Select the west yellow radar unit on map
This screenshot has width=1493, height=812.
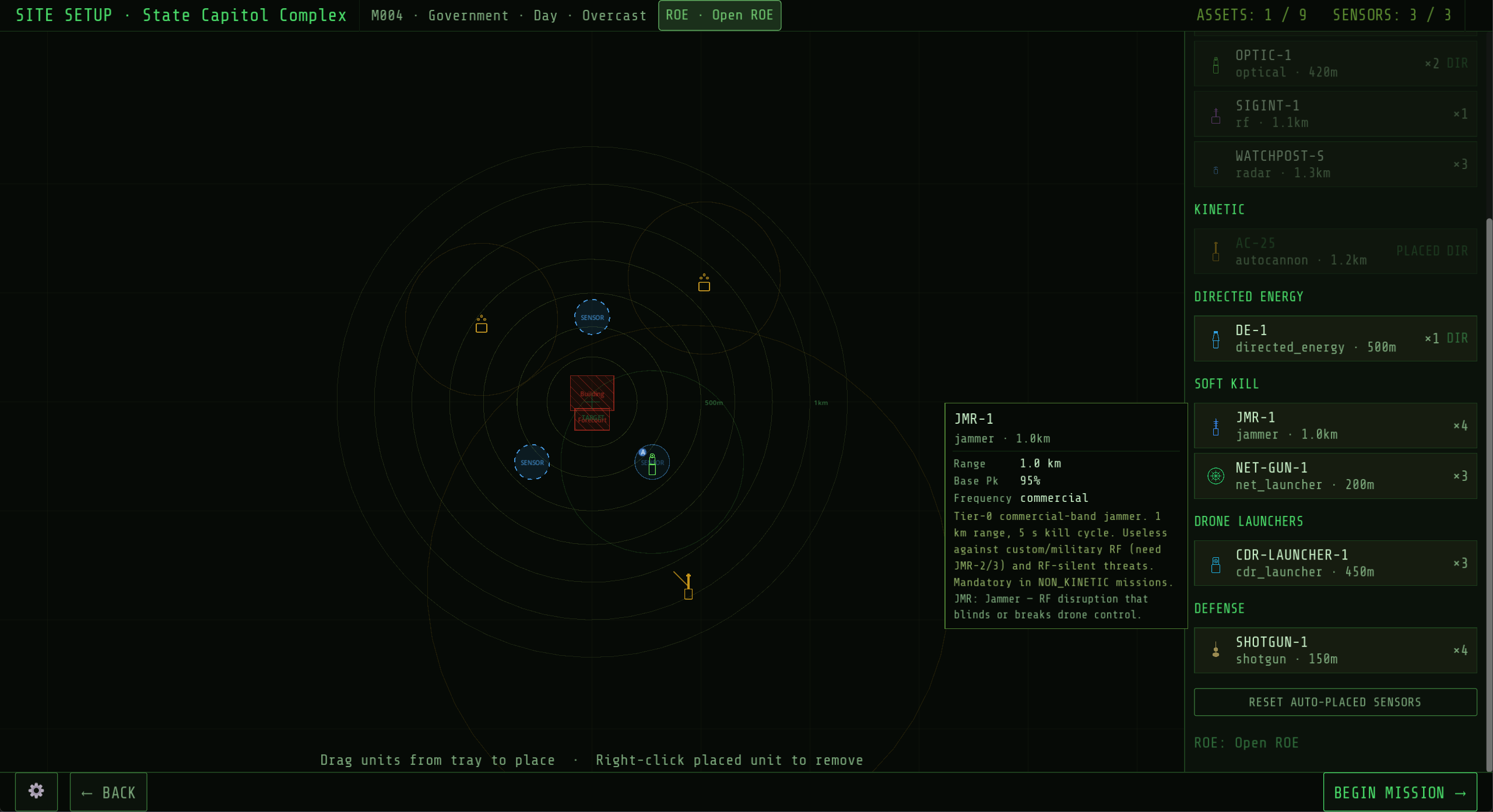[x=482, y=325]
